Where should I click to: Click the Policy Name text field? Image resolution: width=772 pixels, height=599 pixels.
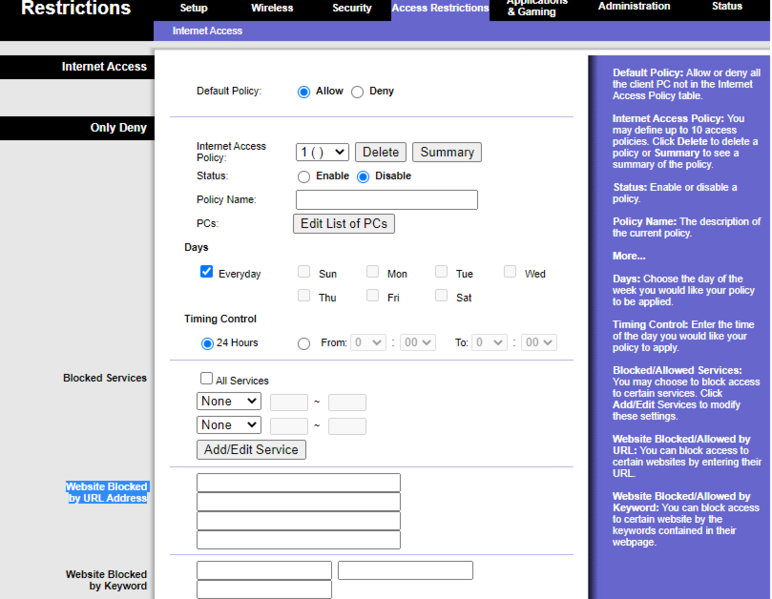coord(386,200)
